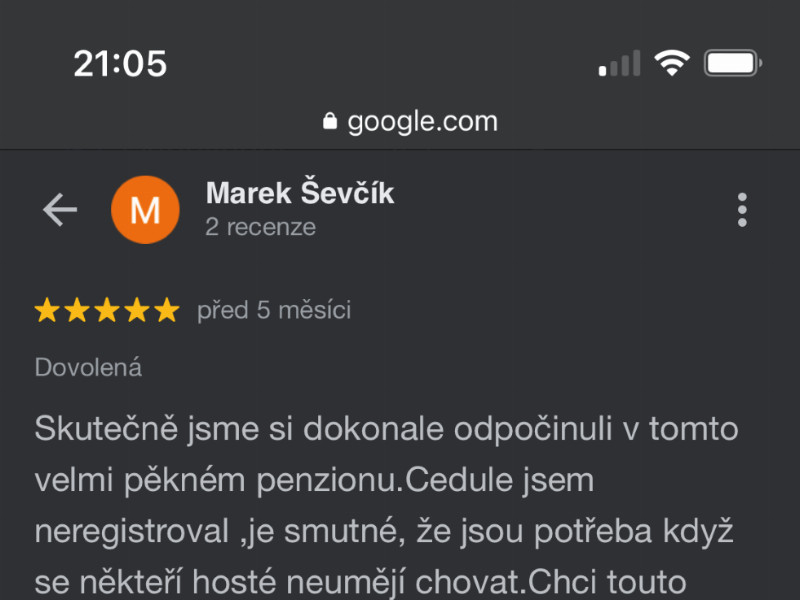Tap the orange M profile avatar
Viewport: 800px width, 600px height.
[145, 210]
